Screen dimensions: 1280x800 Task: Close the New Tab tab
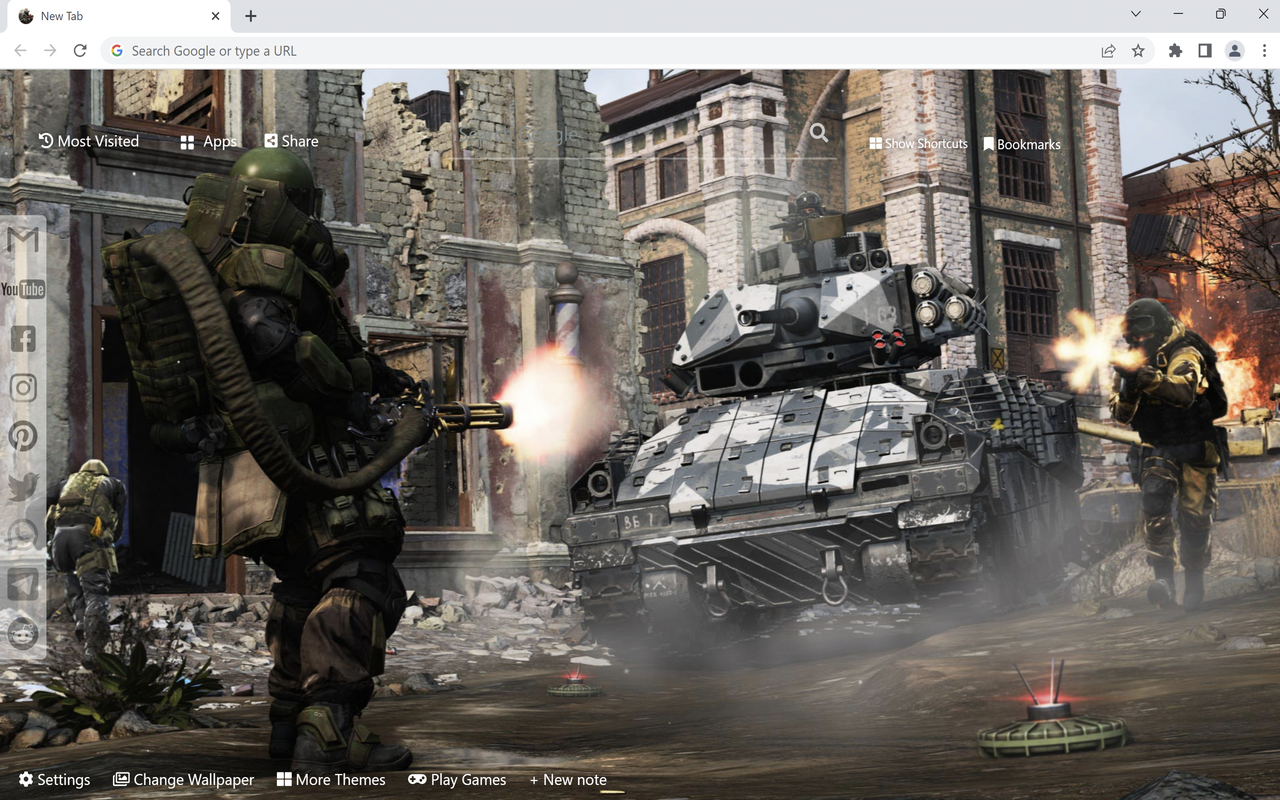(216, 16)
